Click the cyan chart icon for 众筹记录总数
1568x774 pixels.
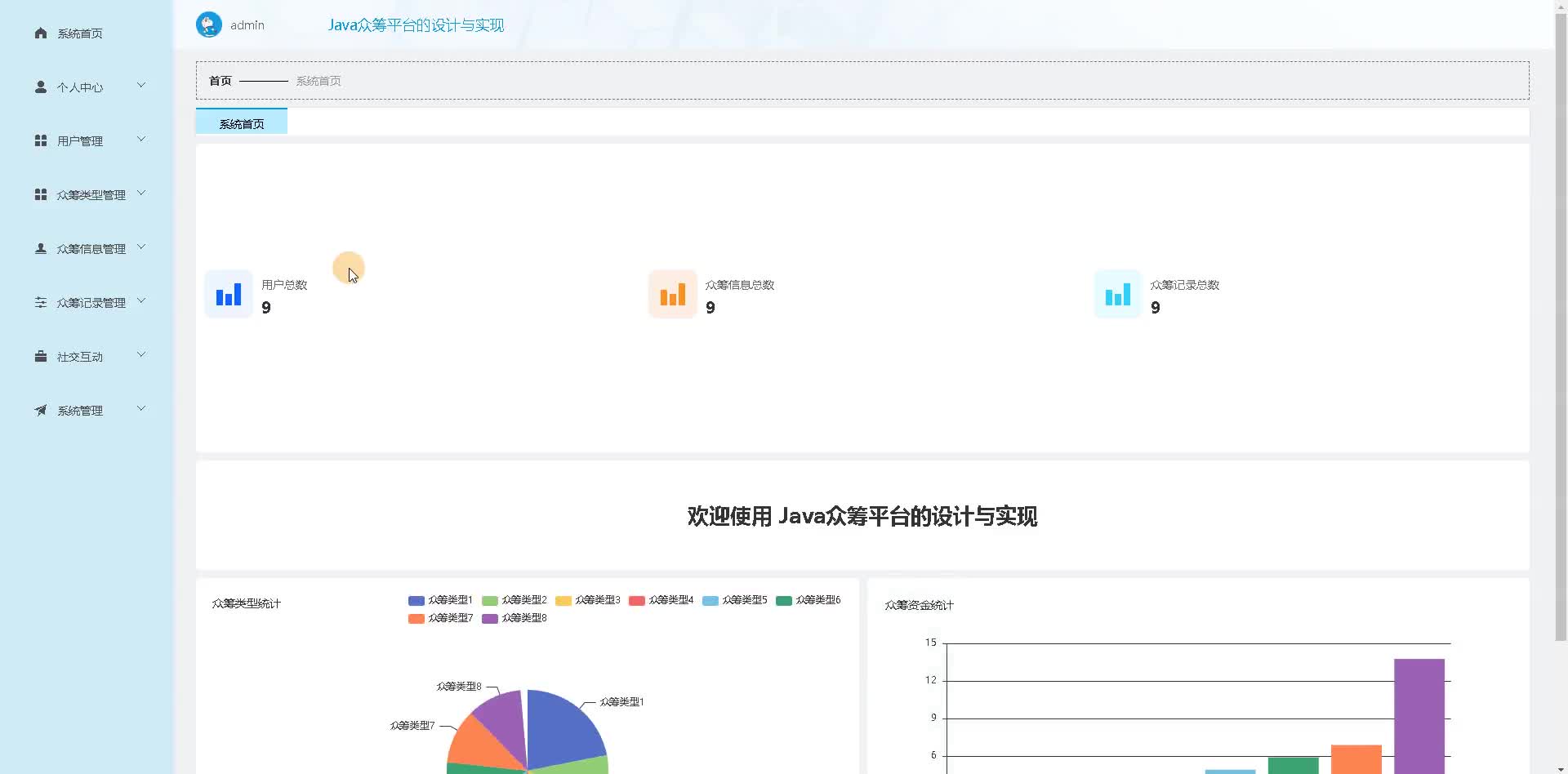(1117, 294)
